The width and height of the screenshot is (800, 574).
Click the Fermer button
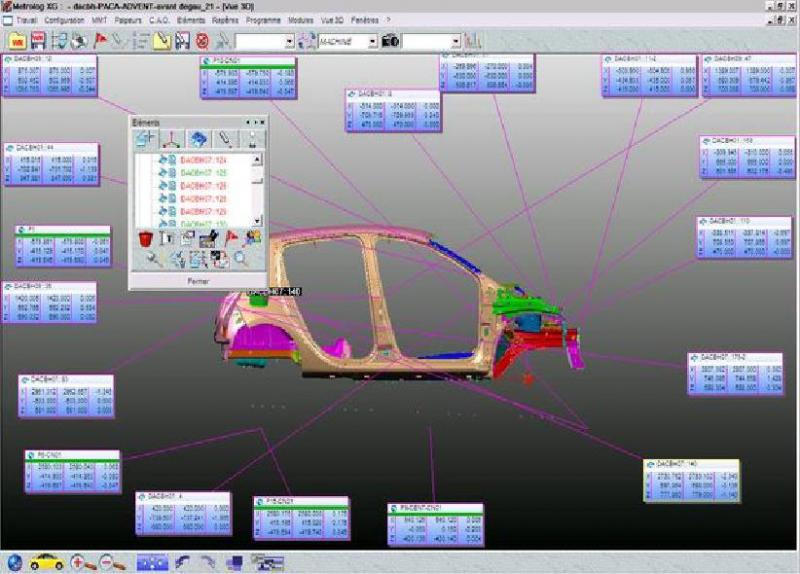[198, 282]
